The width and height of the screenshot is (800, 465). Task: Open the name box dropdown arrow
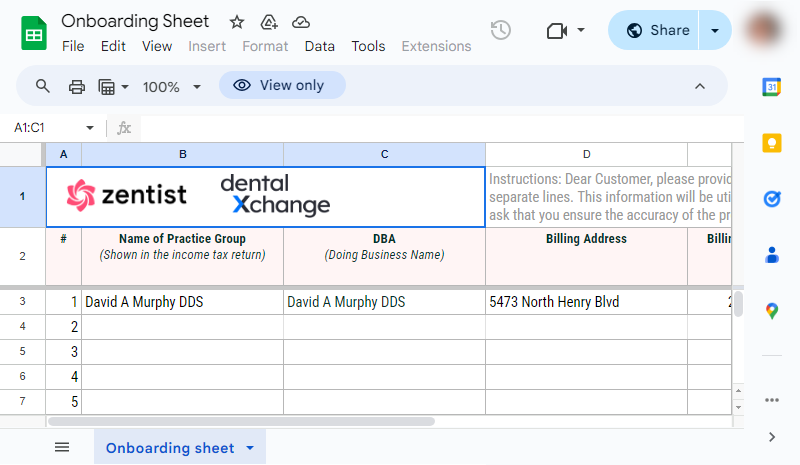pyautogui.click(x=90, y=128)
